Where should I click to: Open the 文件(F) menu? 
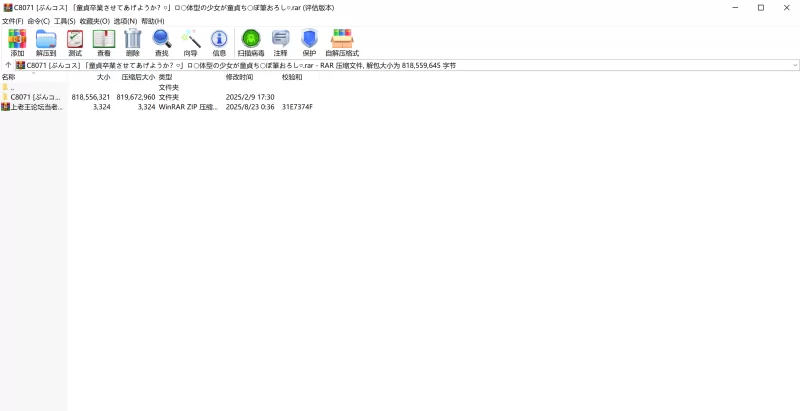[13, 21]
